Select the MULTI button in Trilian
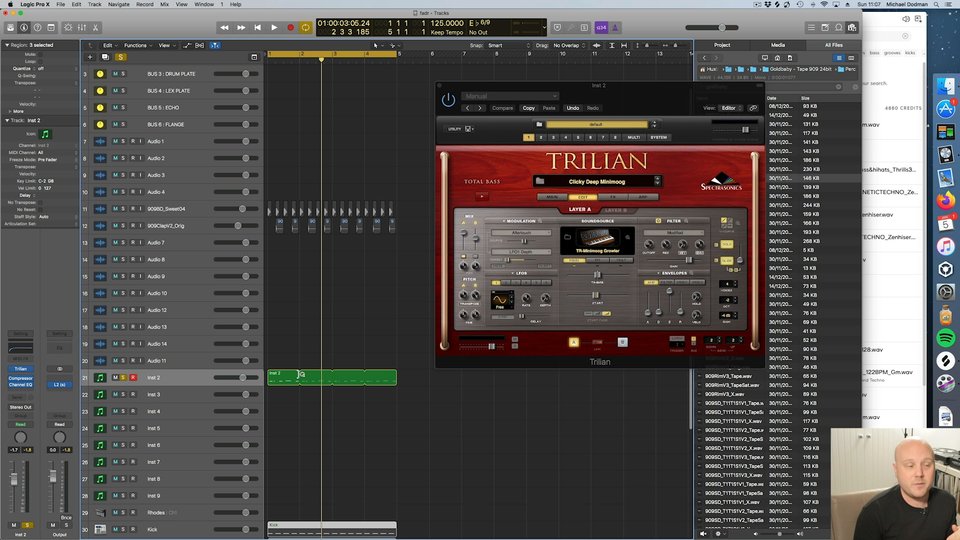This screenshot has width=960, height=540. pos(634,137)
